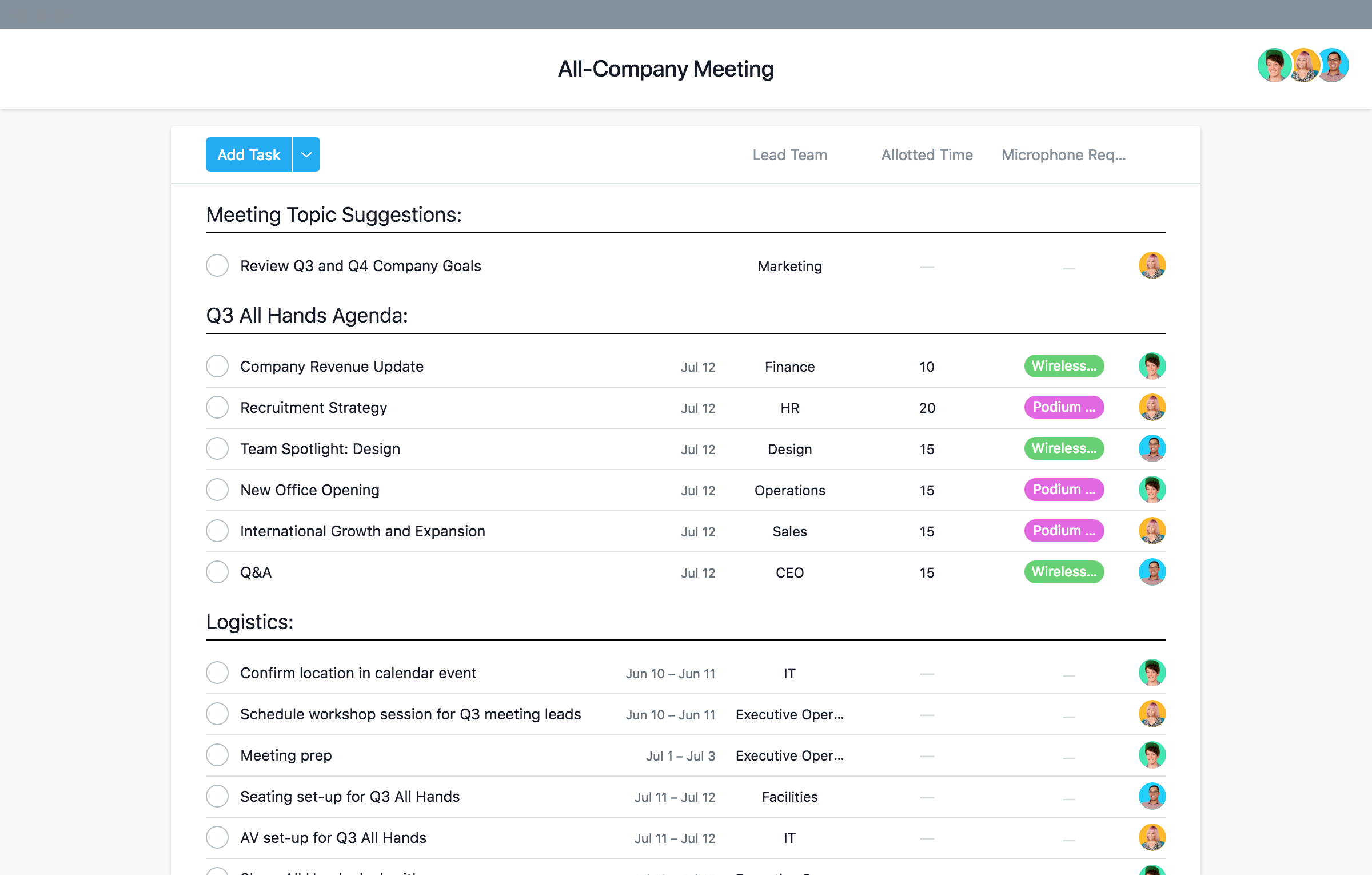Toggle checkbox for Recruitment Strategy
The width and height of the screenshot is (1372, 875).
point(218,407)
